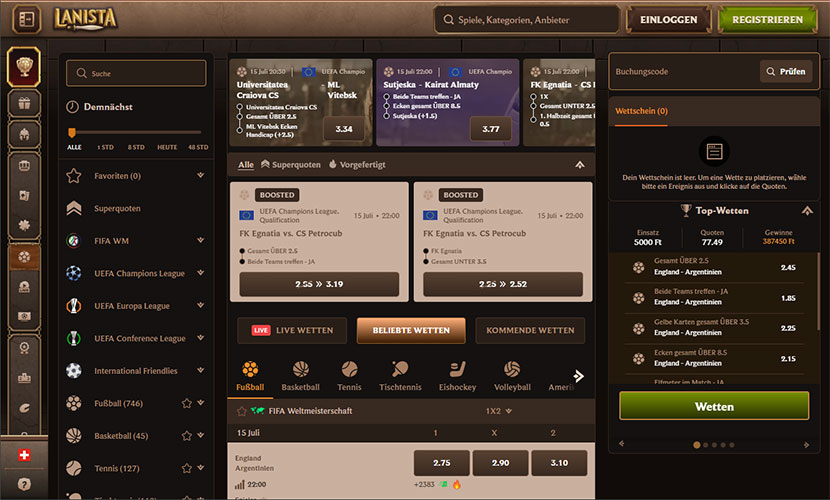
Task: Select Basketball sport icon tab
Action: point(300,376)
